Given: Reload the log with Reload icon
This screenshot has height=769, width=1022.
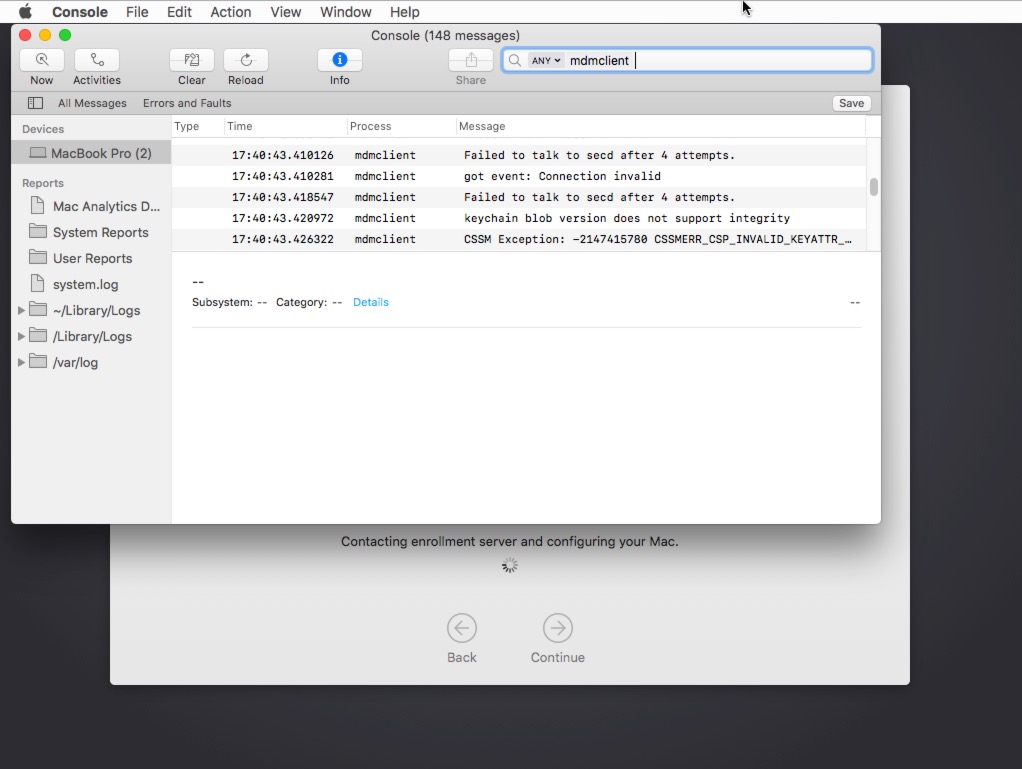Looking at the screenshot, I should coord(246,60).
